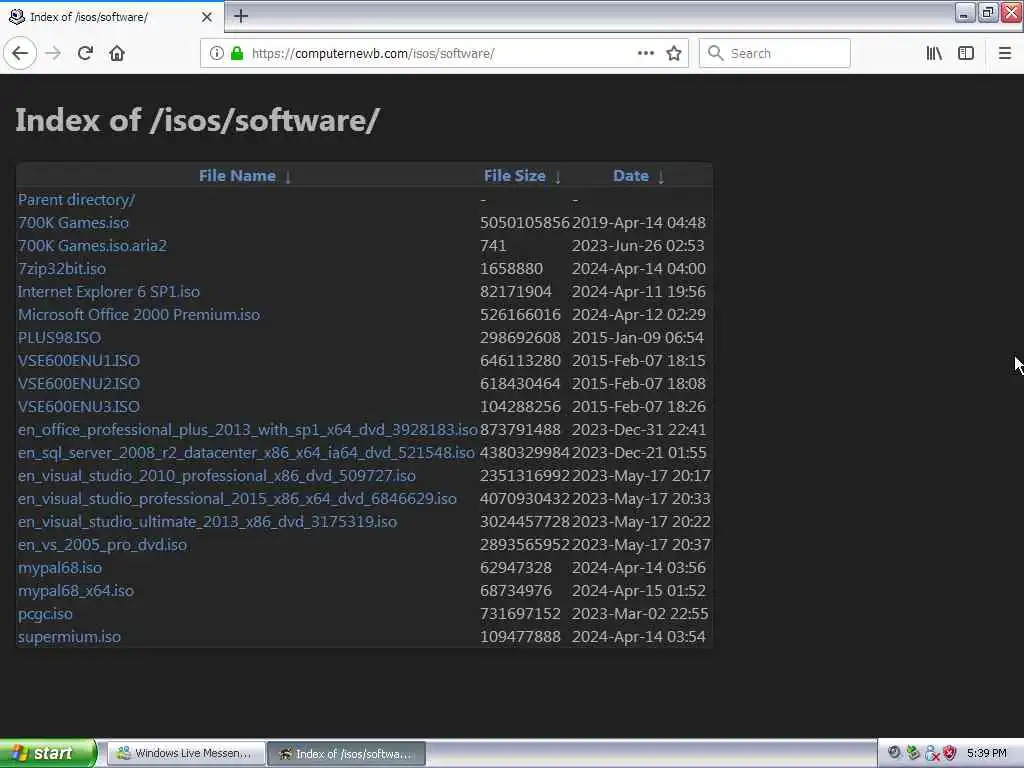This screenshot has width=1024, height=768.
Task: Download Internet Explorer 6 SP1.iso
Action: 108,291
